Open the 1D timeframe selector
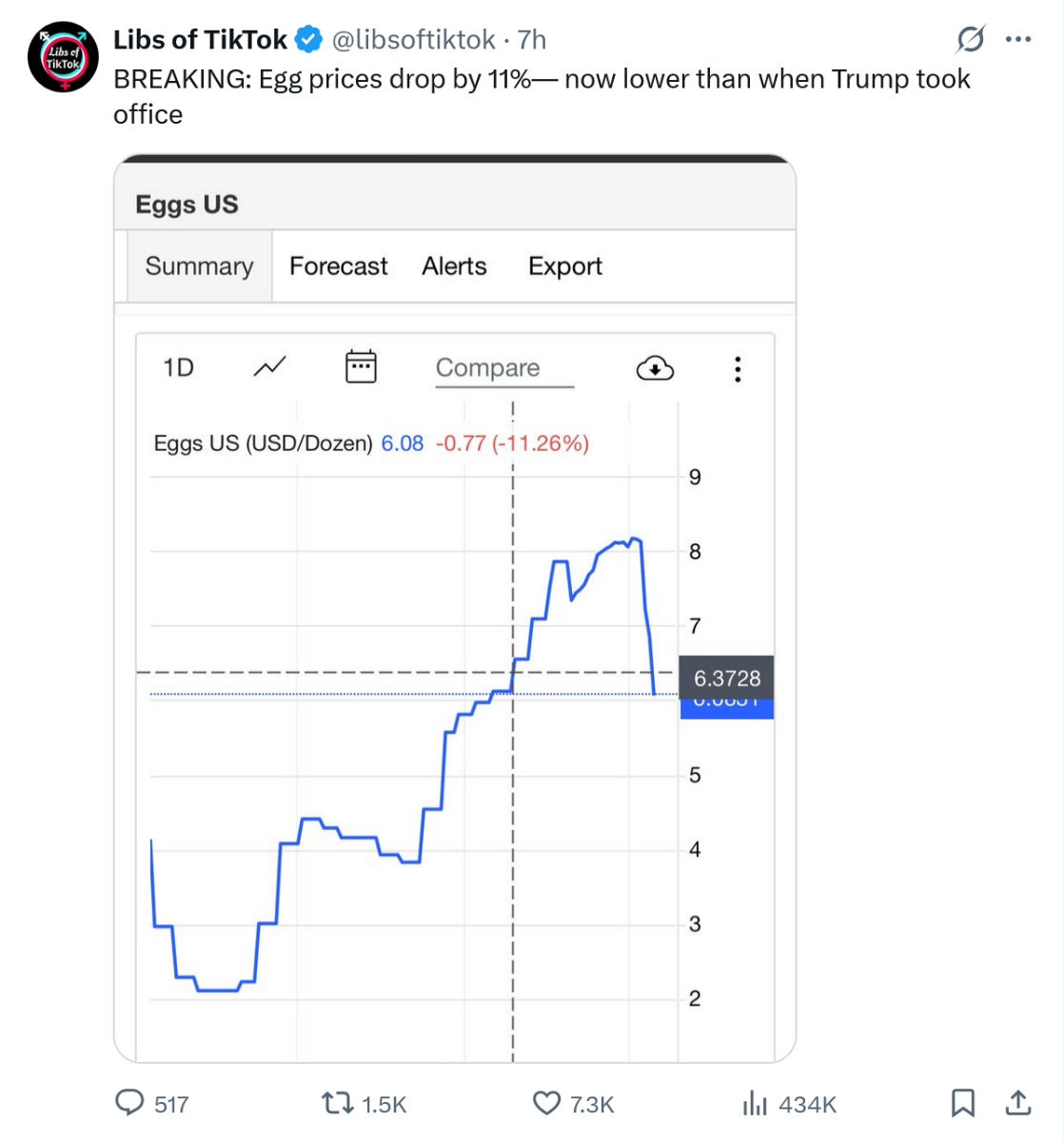1064x1142 pixels. [x=179, y=367]
